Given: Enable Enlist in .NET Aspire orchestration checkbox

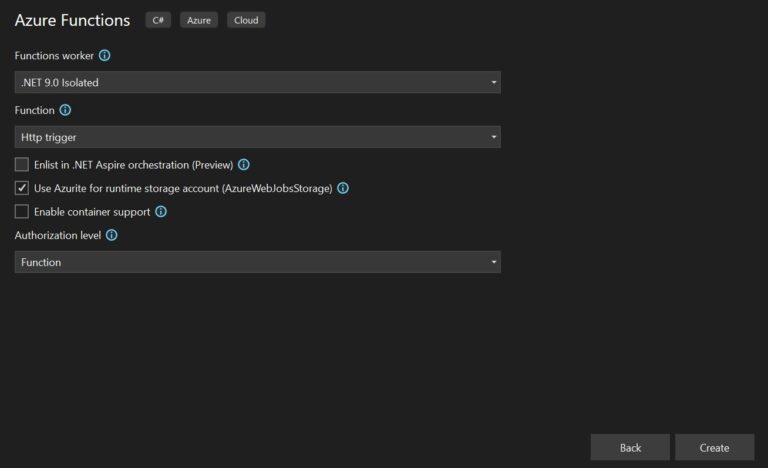Looking at the screenshot, I should 22,165.
